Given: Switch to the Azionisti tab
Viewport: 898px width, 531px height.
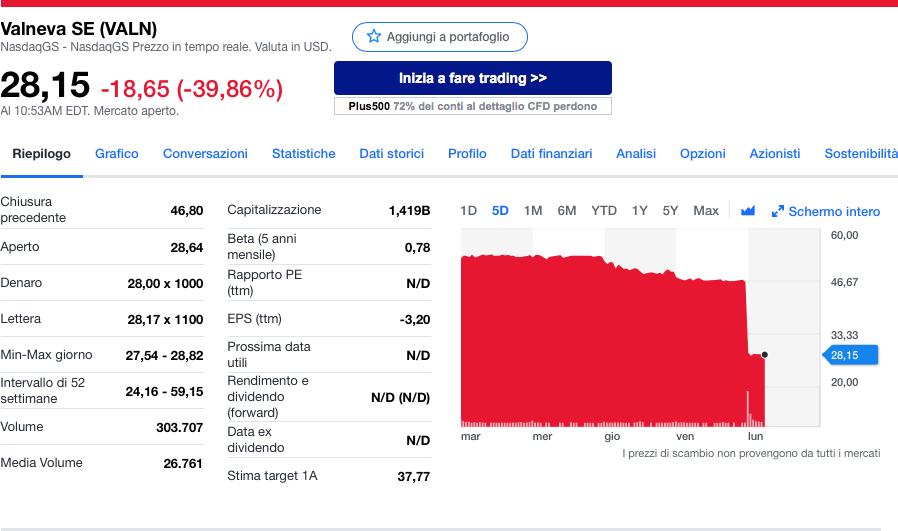Looking at the screenshot, I should pyautogui.click(x=775, y=154).
